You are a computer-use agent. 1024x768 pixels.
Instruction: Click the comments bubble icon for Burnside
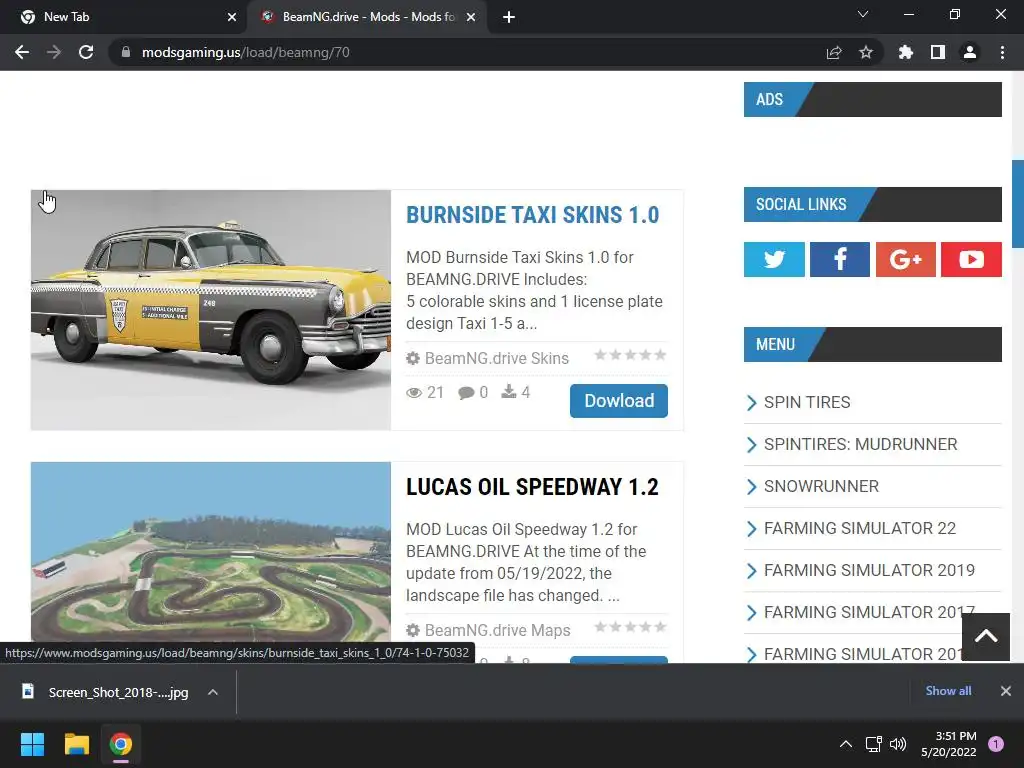coord(466,392)
